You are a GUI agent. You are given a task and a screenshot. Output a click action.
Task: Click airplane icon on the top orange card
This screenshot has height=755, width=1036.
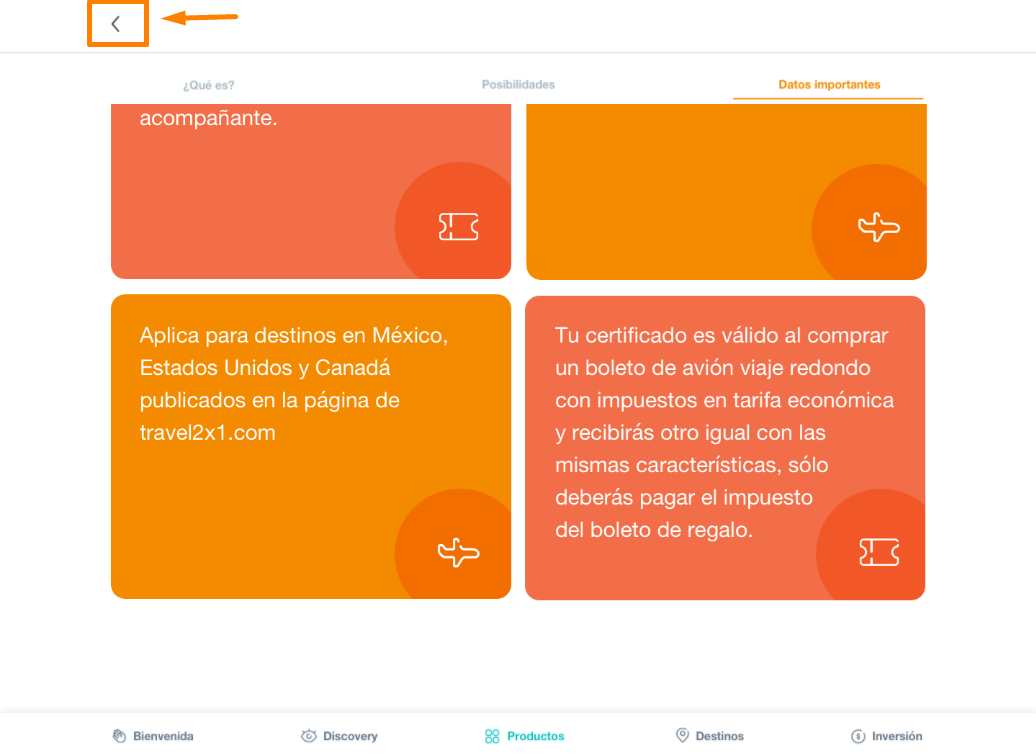click(x=879, y=227)
